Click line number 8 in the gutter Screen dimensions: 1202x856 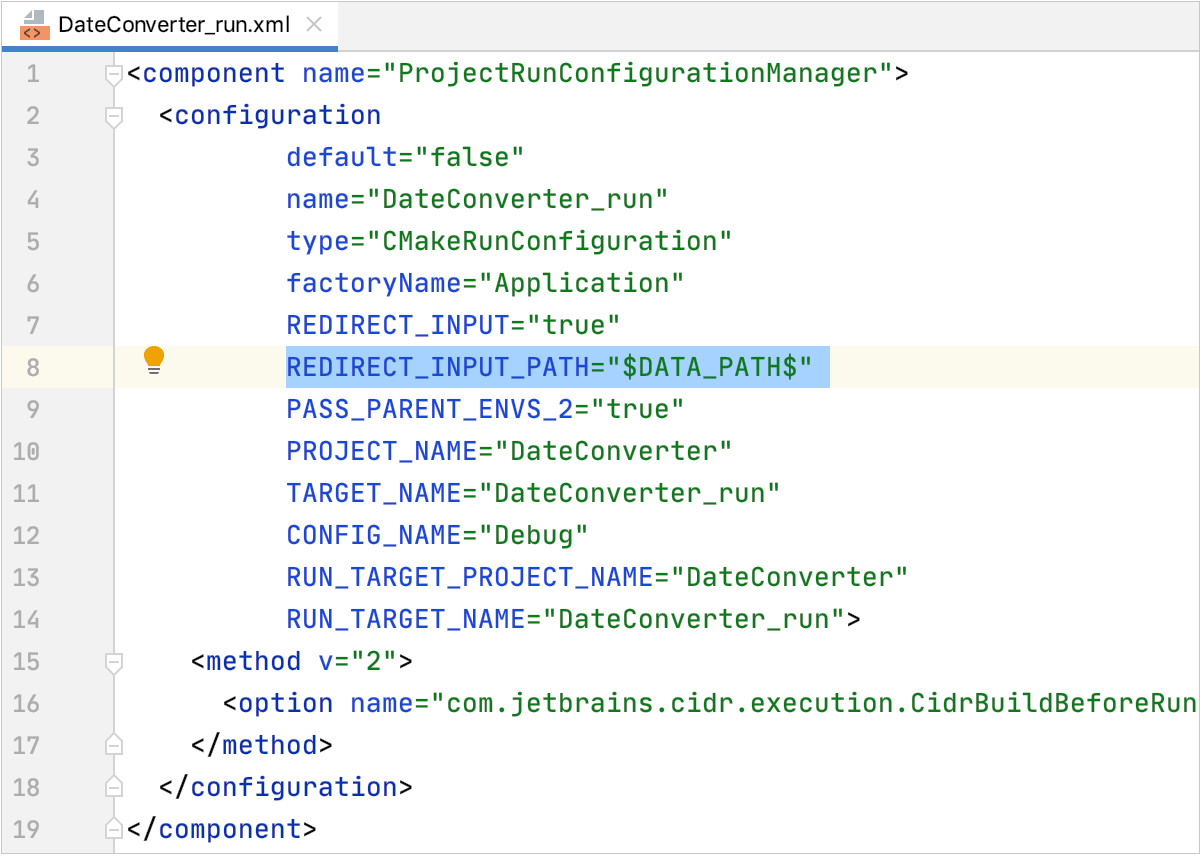(x=31, y=367)
